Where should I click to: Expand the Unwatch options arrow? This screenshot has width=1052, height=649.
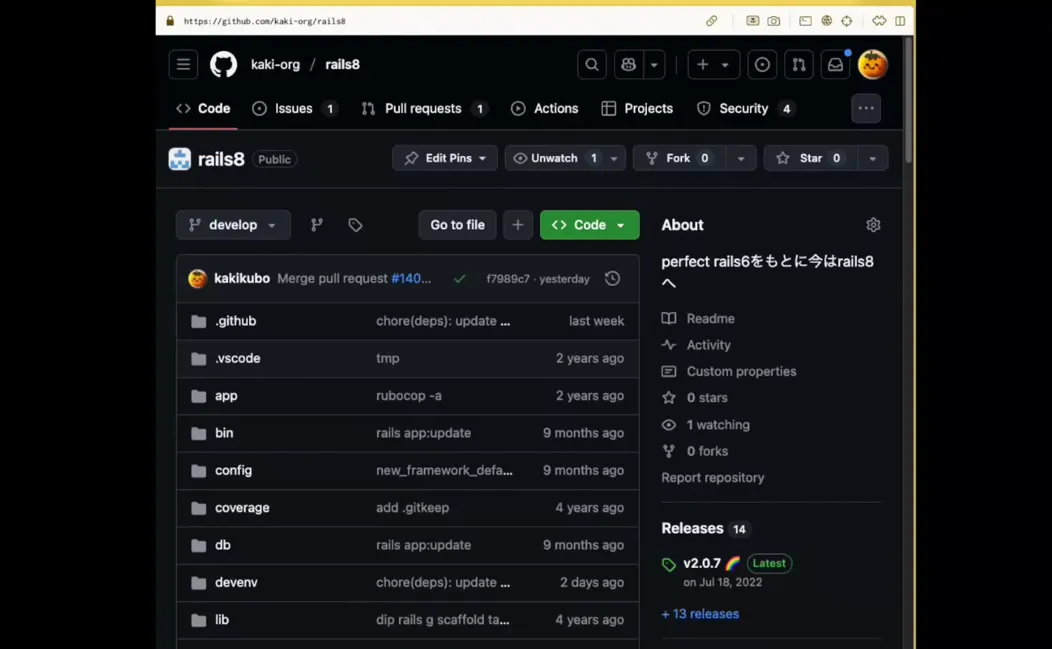pos(614,158)
